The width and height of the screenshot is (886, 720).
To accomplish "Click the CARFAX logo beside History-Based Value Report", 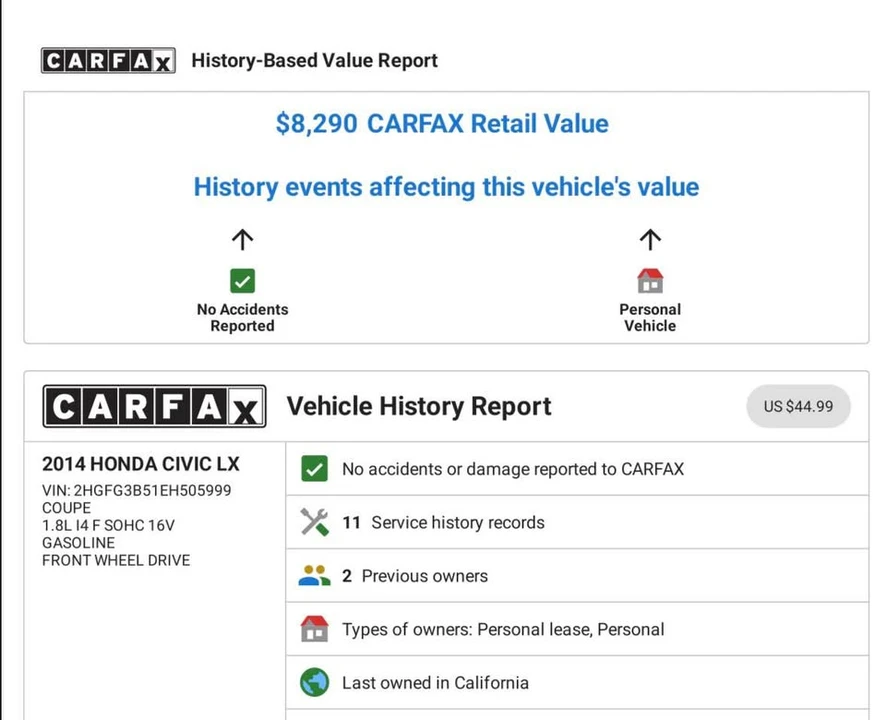I will [108, 60].
